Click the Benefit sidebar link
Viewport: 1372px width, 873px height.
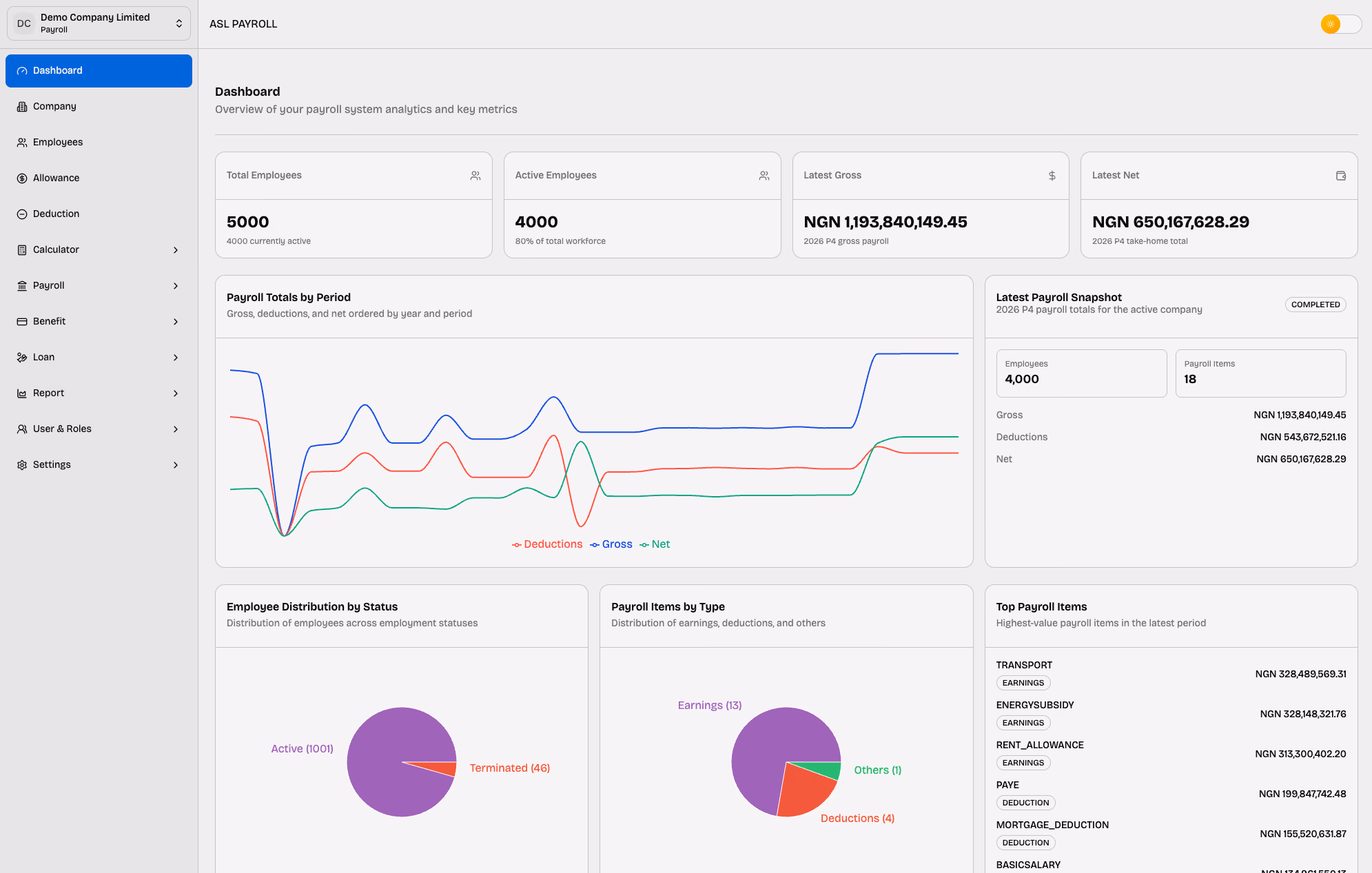pyautogui.click(x=49, y=322)
